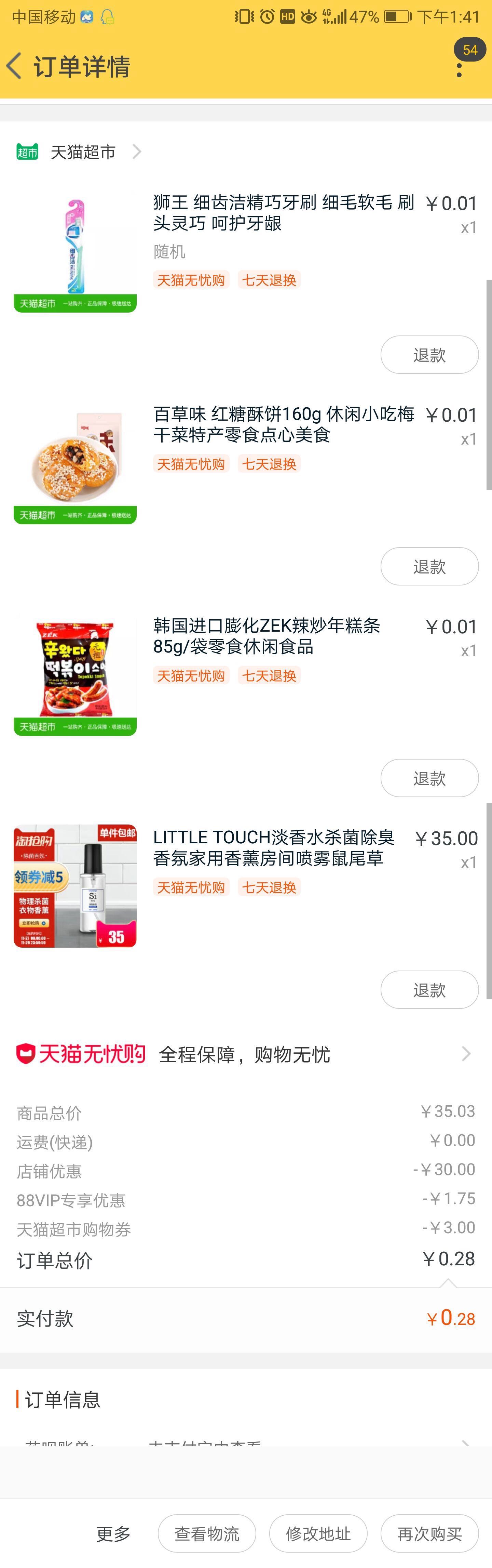Image resolution: width=492 pixels, height=1568 pixels.
Task: Open the ZEK spicy rice cake snack image
Action: tap(75, 674)
